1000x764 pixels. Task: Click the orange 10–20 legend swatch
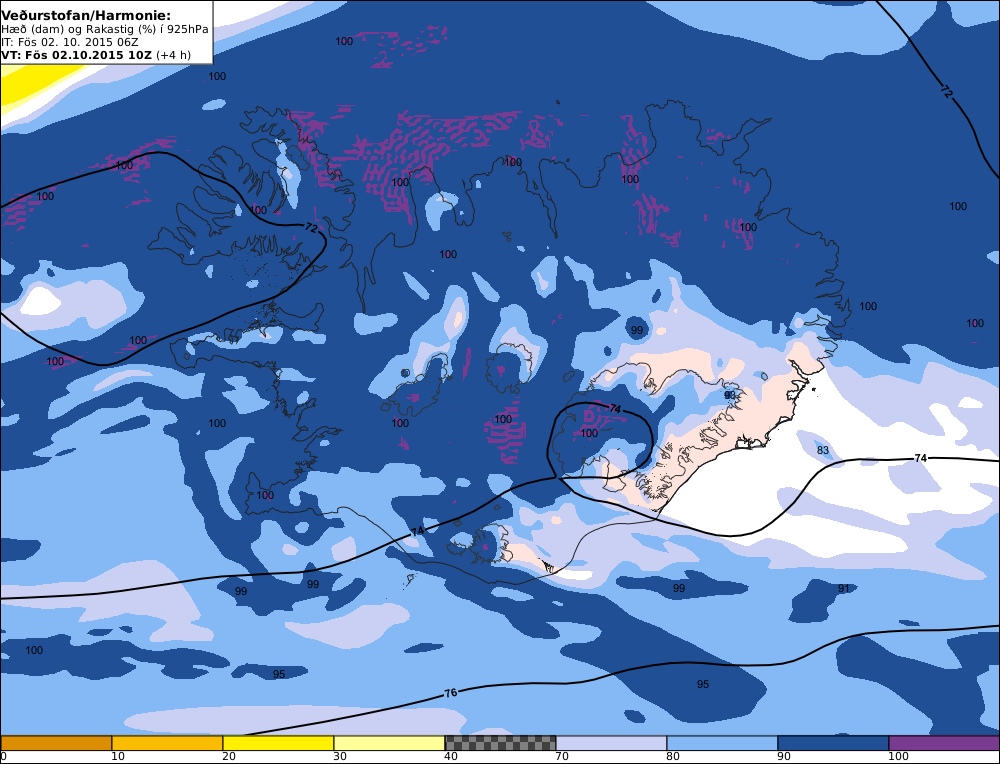[167, 743]
